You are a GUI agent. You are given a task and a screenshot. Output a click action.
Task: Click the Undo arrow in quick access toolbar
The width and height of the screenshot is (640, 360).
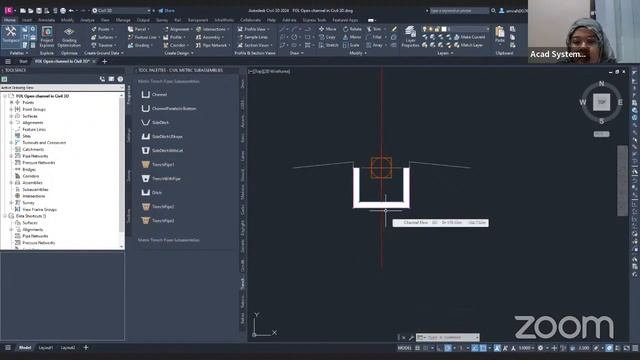coord(71,11)
